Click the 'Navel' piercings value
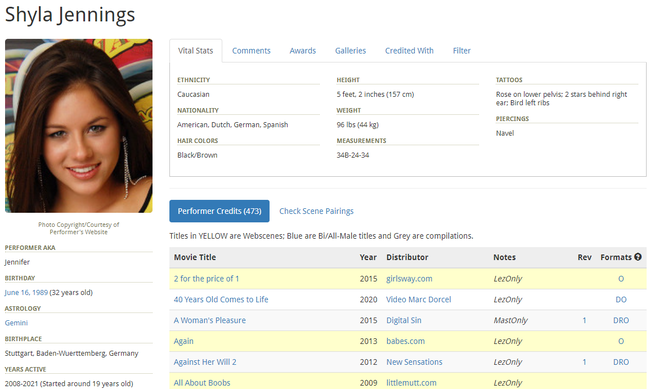 coord(505,133)
